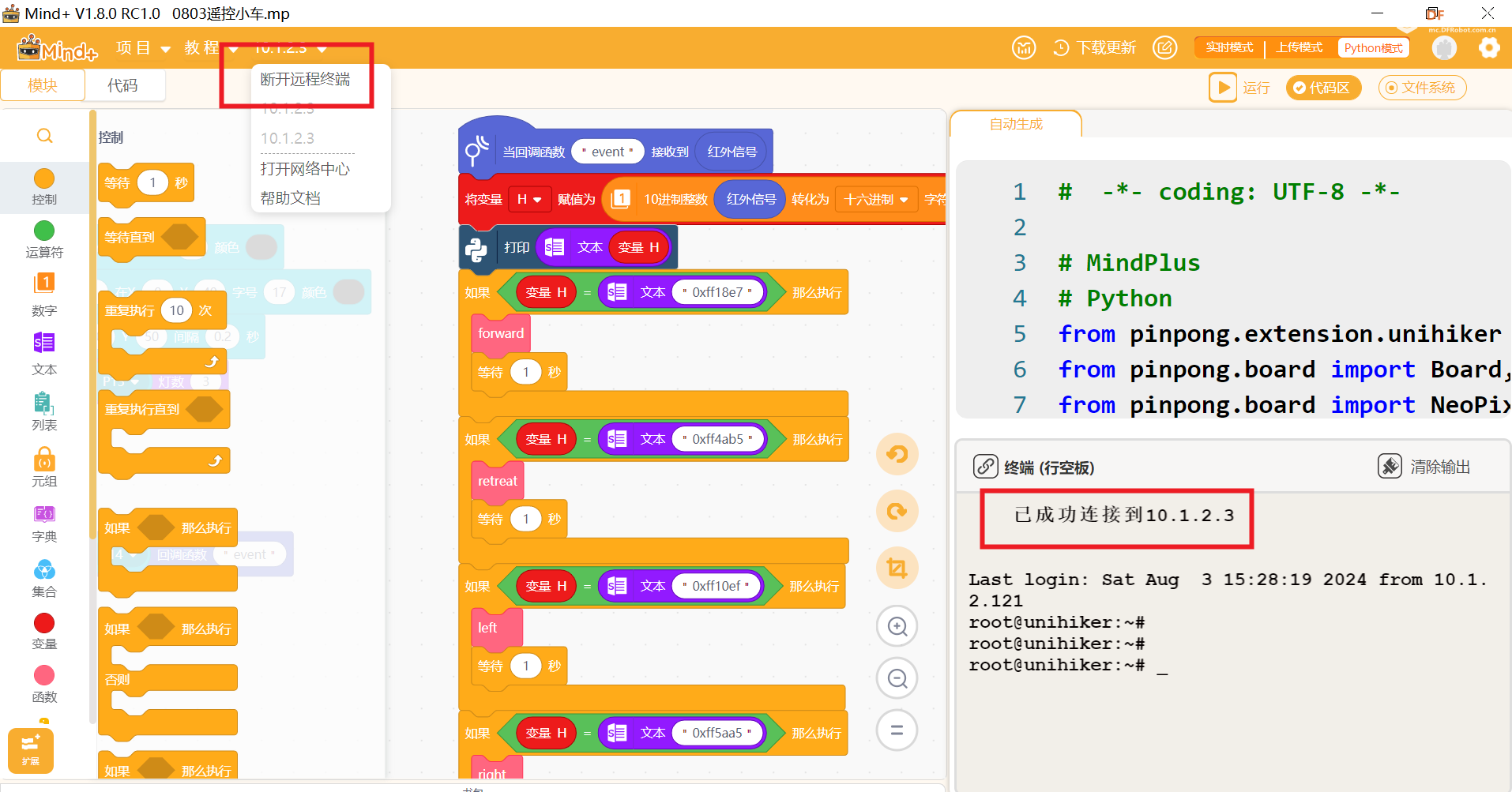Open the 教程 menu

(x=210, y=48)
